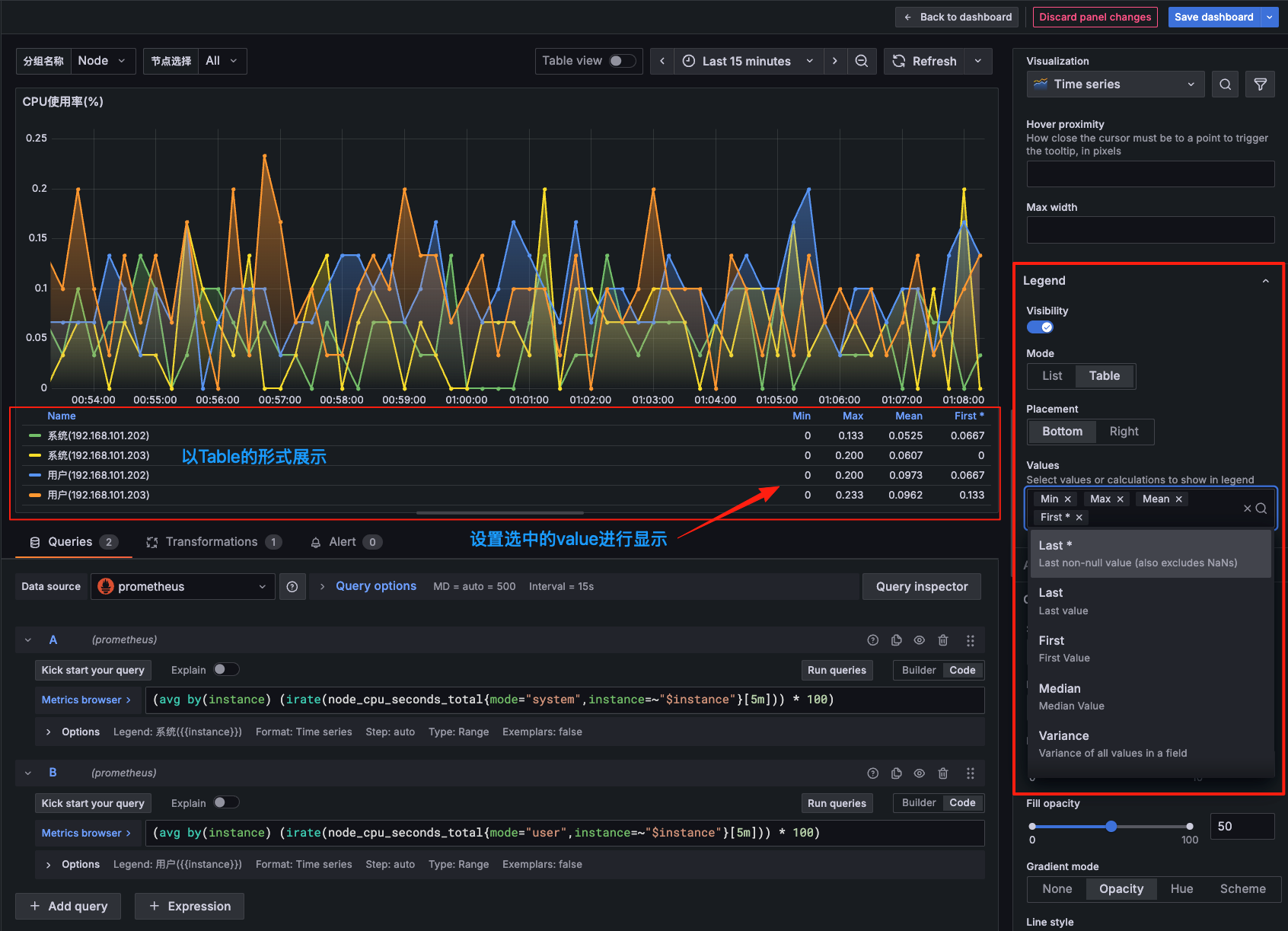The image size is (1288, 931).
Task: Click the visualization filter icon
Action: tap(1261, 84)
